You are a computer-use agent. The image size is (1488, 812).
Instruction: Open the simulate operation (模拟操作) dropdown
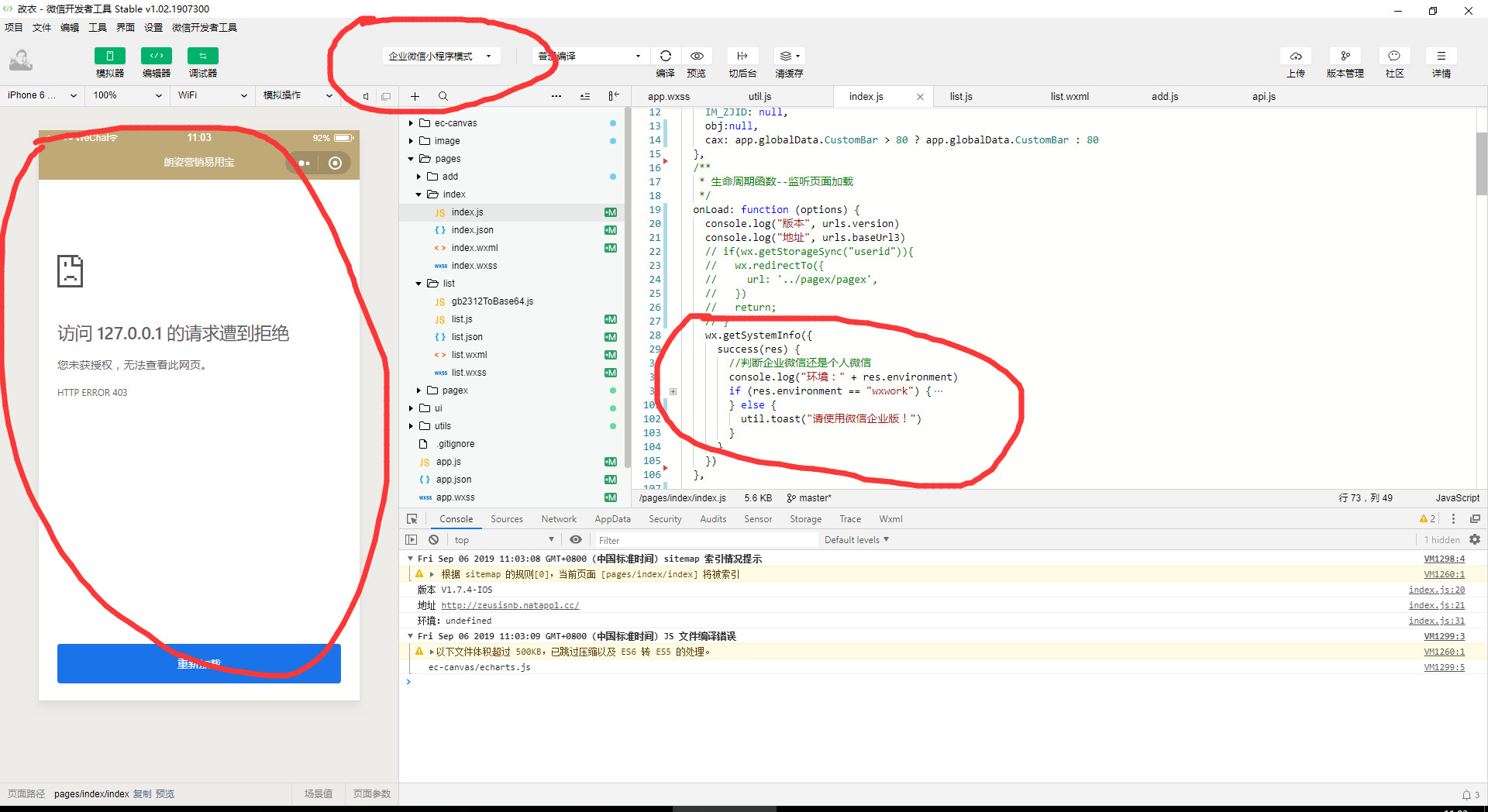297,95
